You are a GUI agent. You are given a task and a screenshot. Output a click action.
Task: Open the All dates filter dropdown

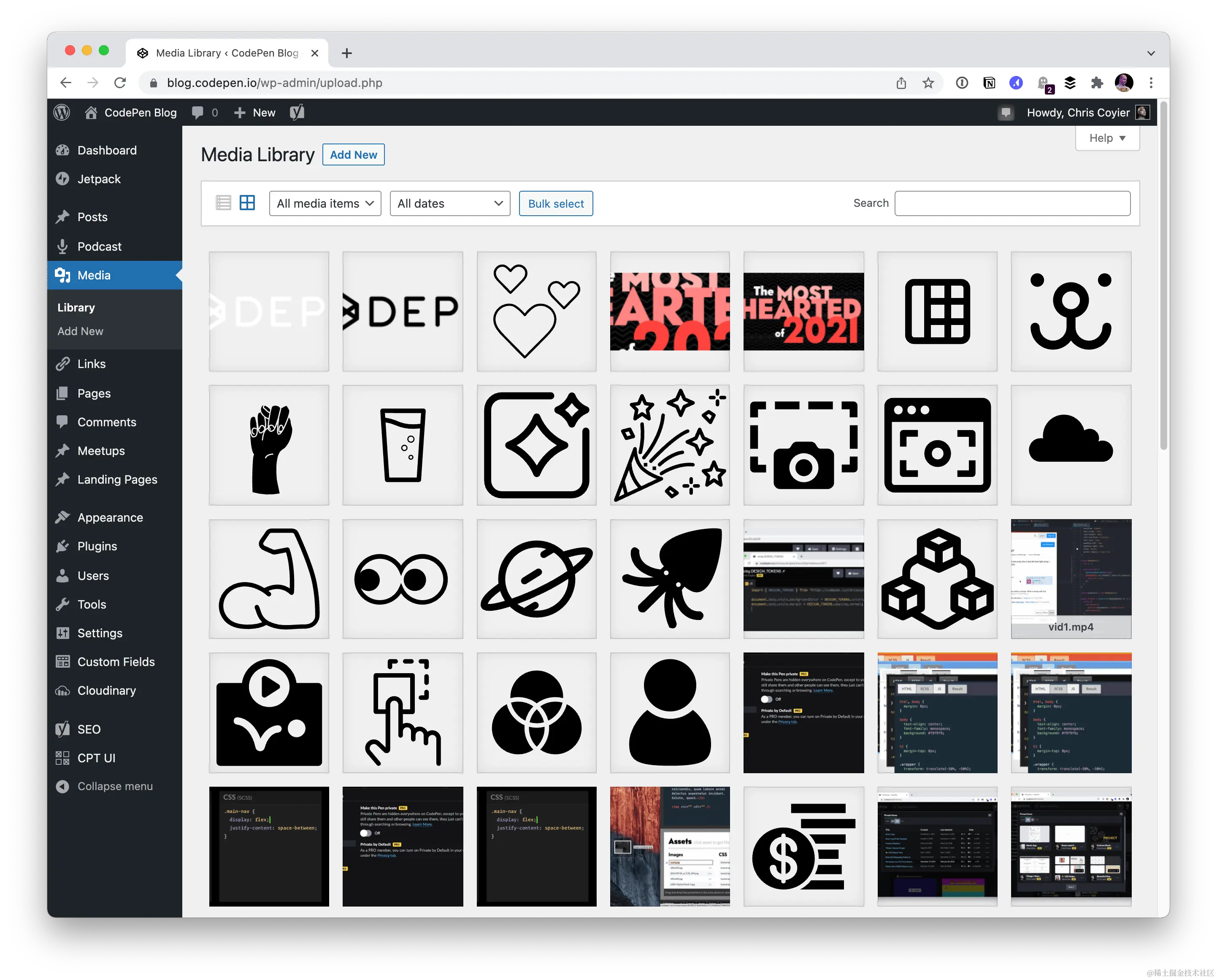(450, 203)
